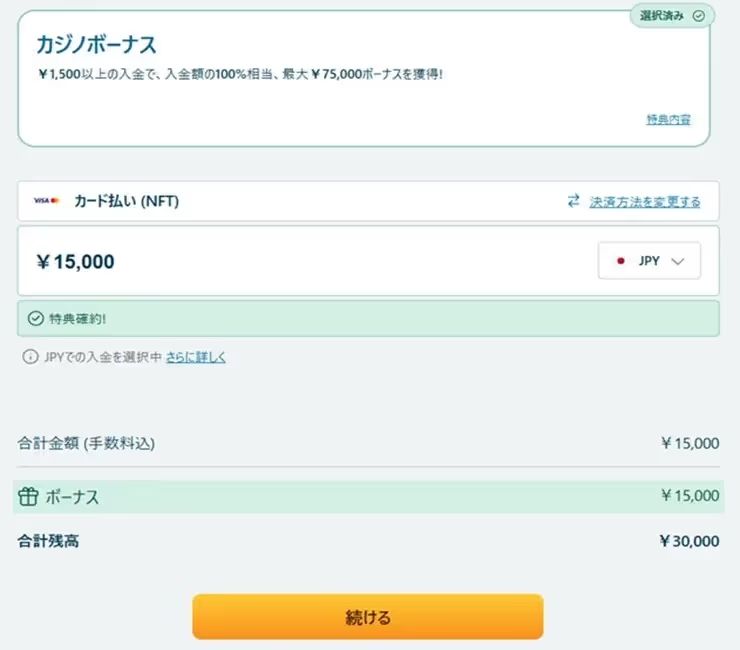Viewport: 740px width, 650px height.
Task: Click the 合計残高 ¥30,000 total amount
Action: click(689, 541)
